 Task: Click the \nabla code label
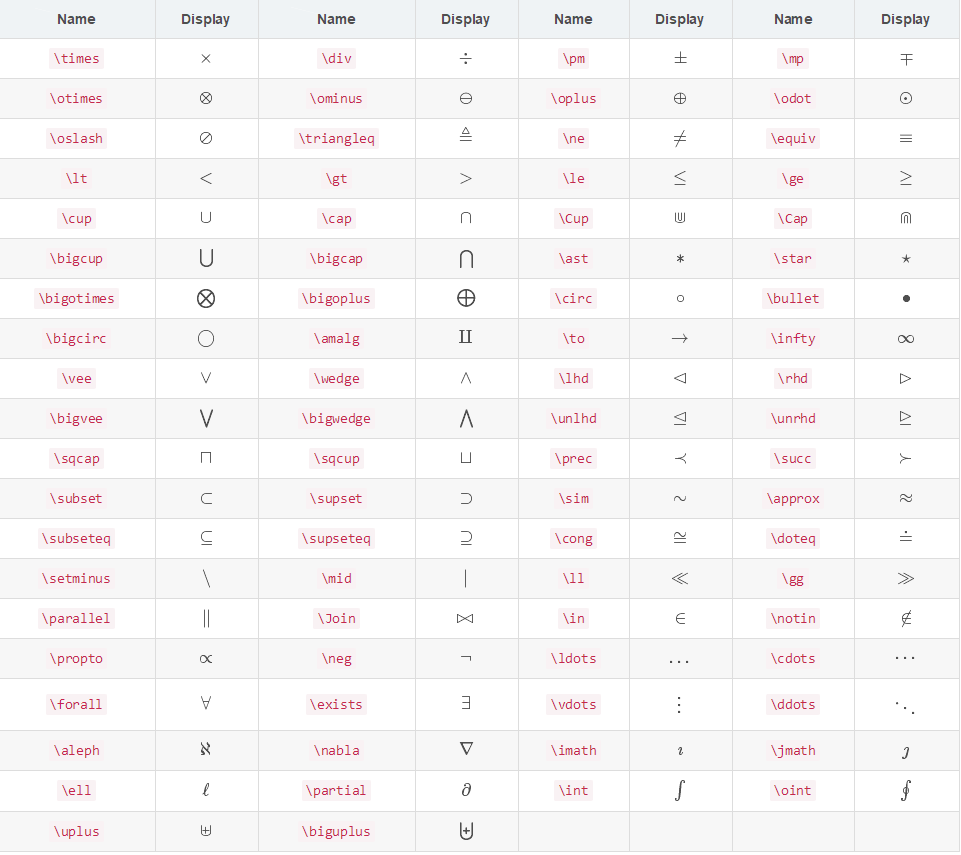pyautogui.click(x=336, y=750)
